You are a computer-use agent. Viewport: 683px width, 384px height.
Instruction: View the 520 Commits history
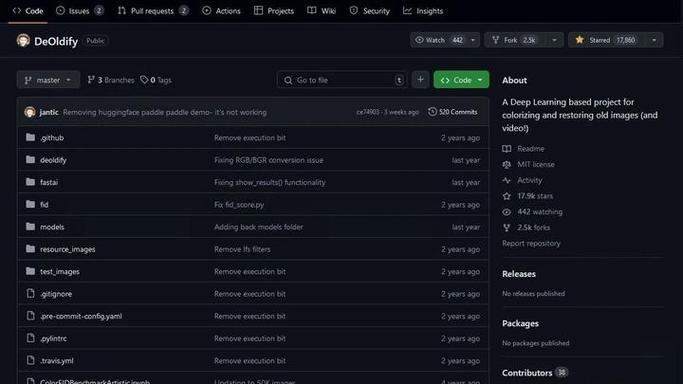tap(453, 112)
